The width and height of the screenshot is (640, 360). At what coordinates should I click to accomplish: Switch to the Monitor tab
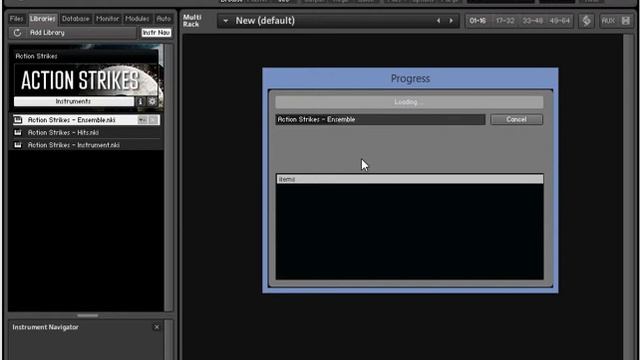(107, 19)
